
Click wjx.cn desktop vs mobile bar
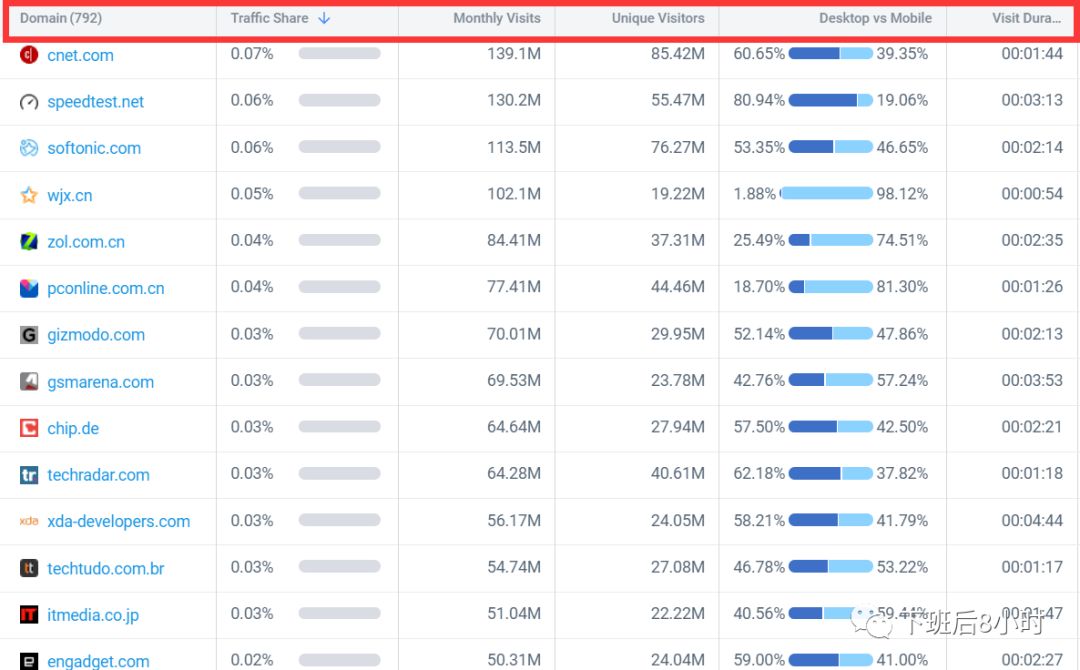coord(826,193)
